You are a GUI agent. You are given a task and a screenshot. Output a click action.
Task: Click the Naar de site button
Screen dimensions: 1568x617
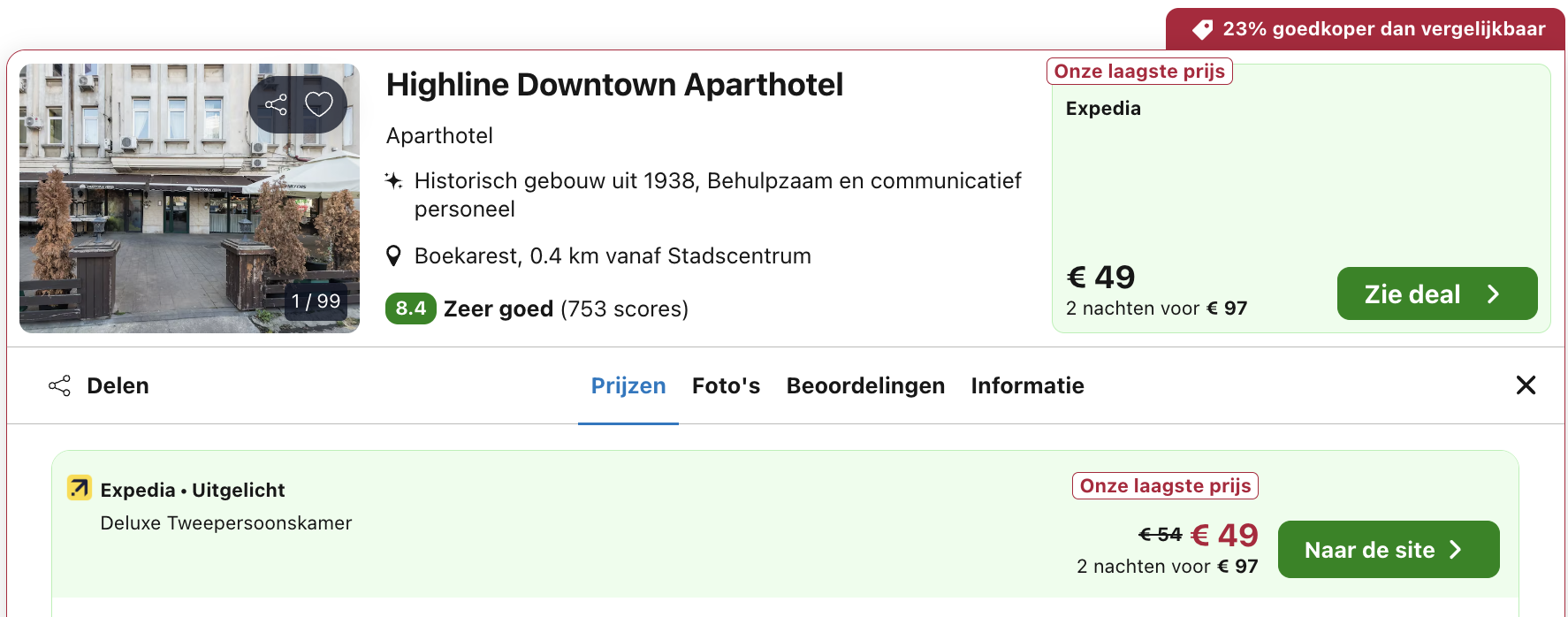point(1388,550)
